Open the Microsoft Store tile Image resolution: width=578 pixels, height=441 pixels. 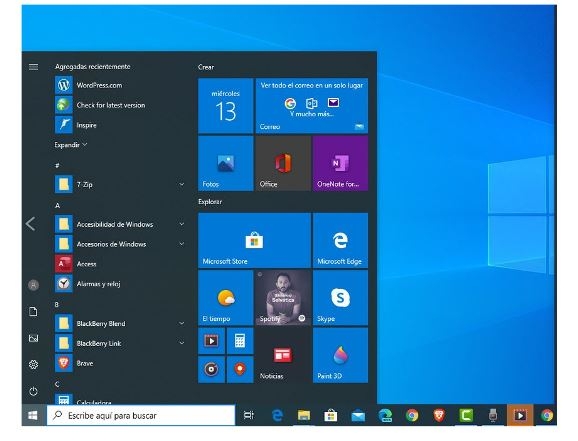254,240
